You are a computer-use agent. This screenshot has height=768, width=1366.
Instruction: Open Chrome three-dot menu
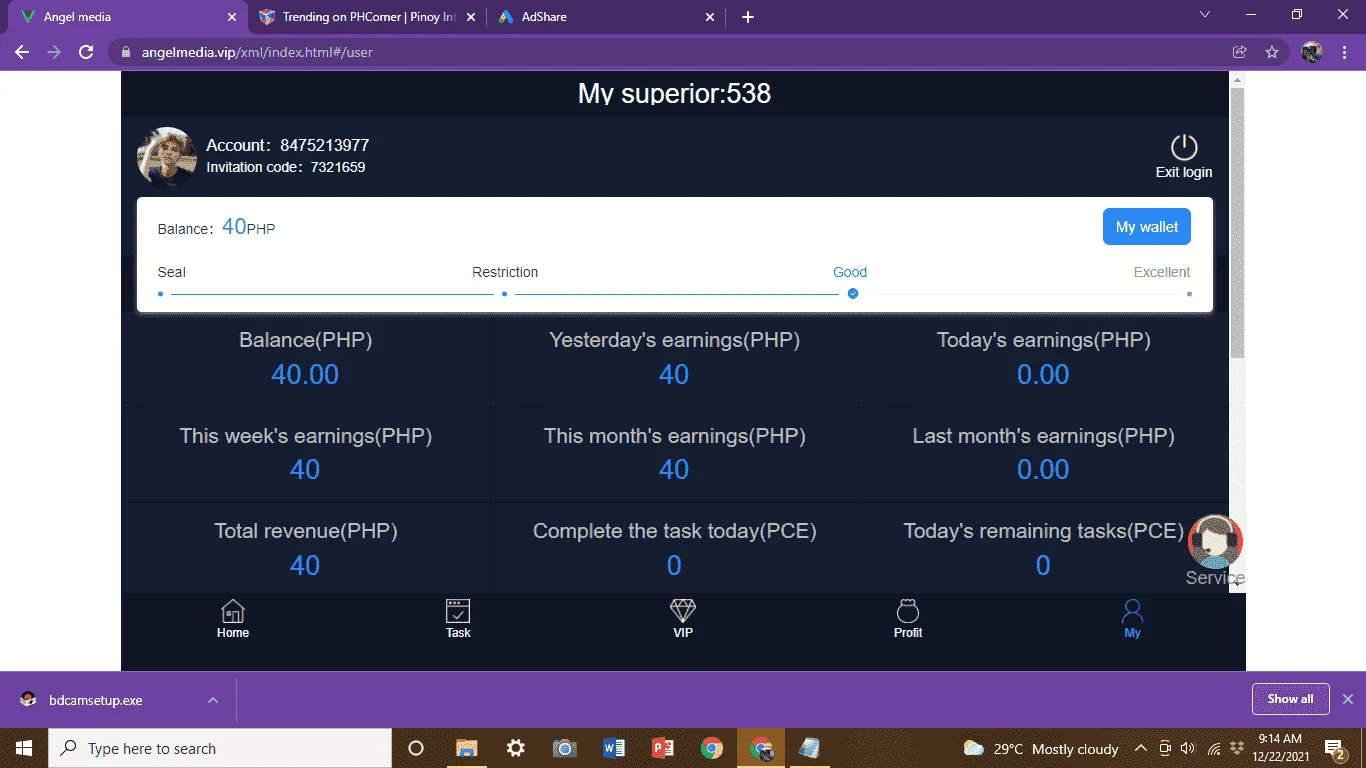[x=1344, y=52]
